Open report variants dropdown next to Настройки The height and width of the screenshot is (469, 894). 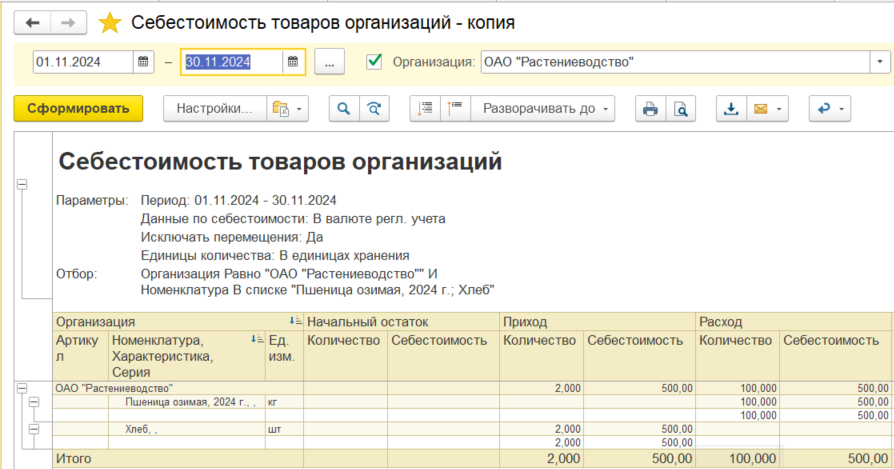[287, 108]
